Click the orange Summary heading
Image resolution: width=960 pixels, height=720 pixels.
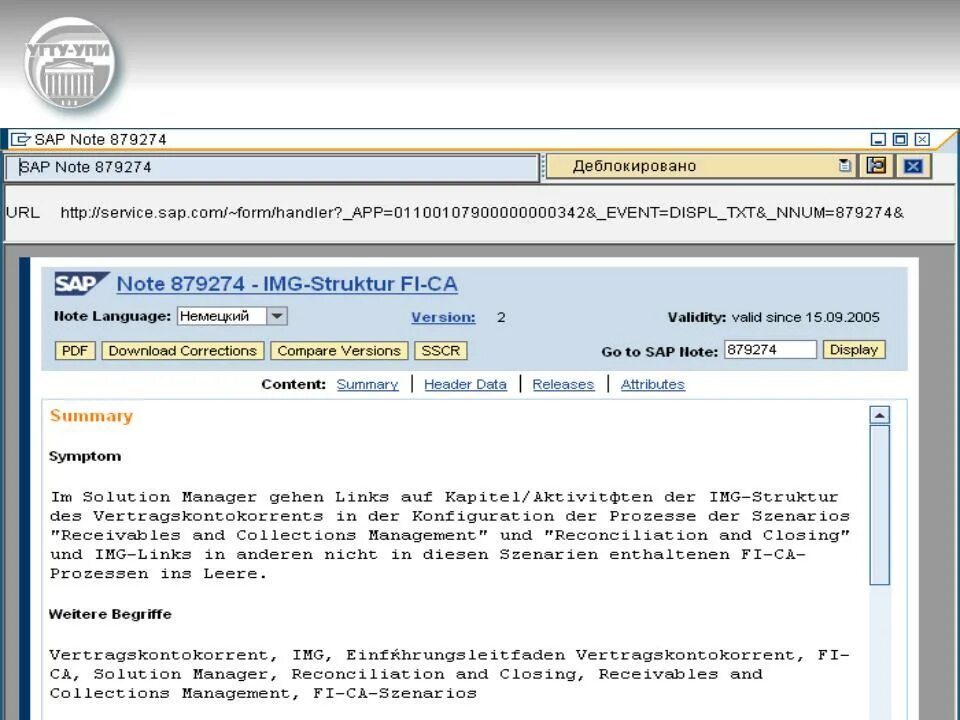(91, 416)
